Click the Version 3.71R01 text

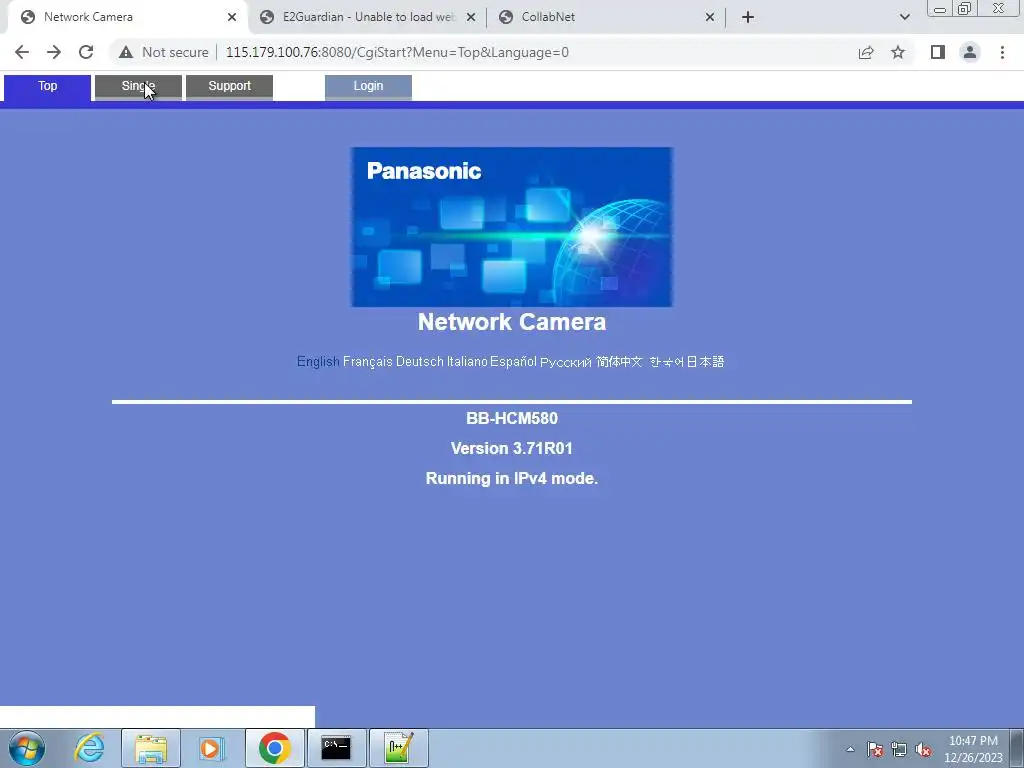point(512,449)
